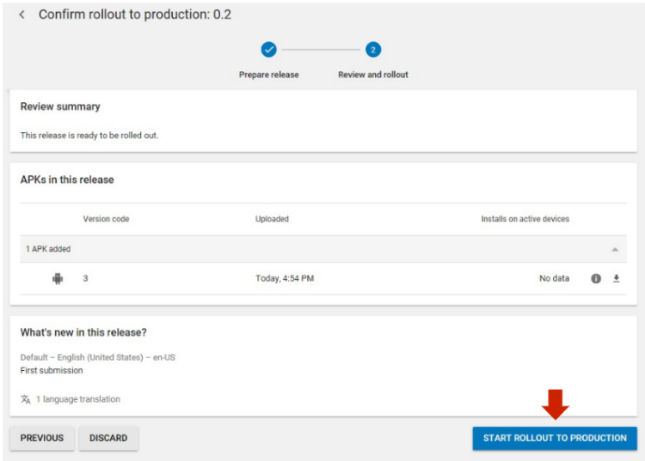Click the Android robot icon in the APK row
The width and height of the screenshot is (645, 461).
tap(57, 279)
